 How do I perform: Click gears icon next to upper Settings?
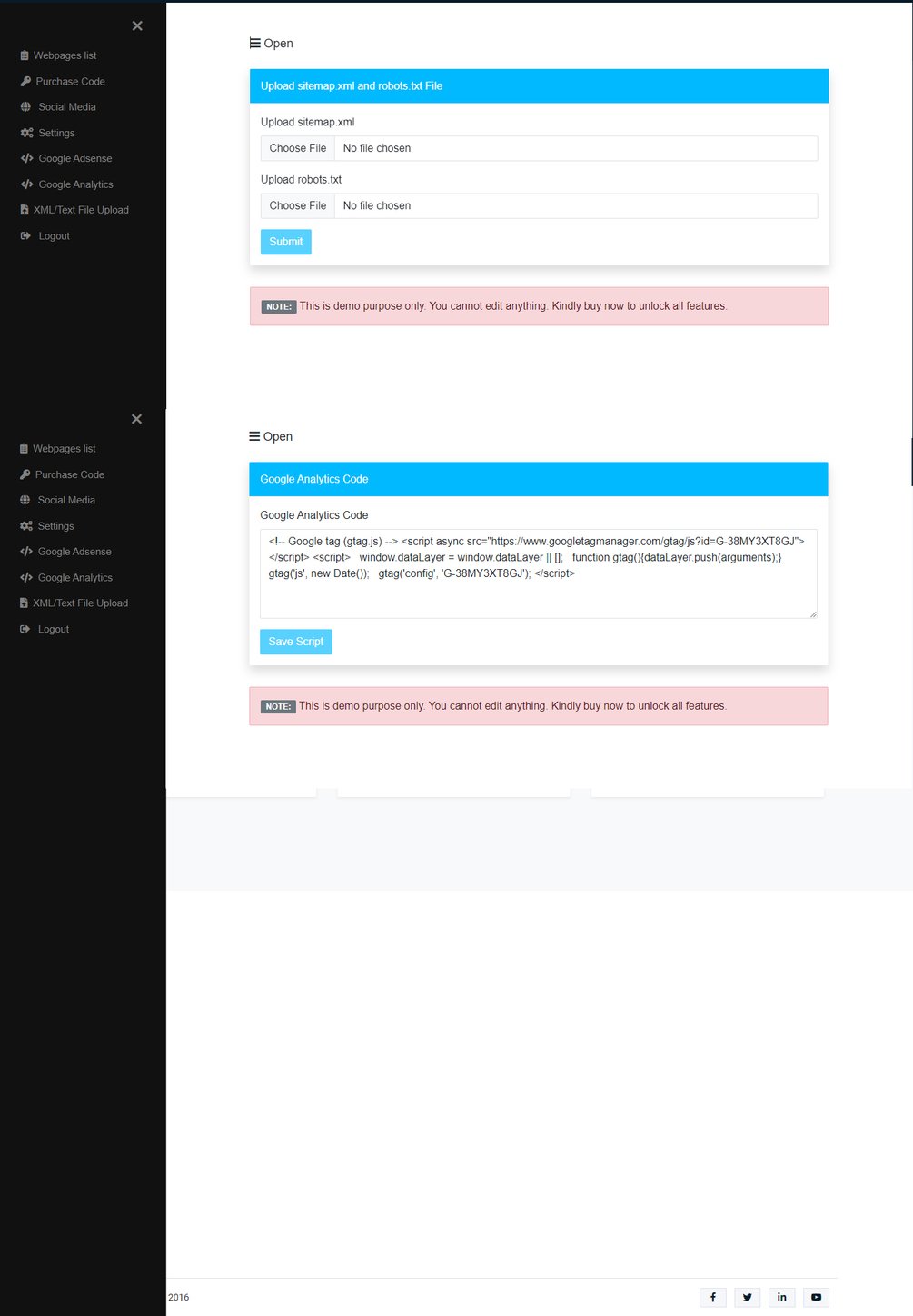pos(26,133)
